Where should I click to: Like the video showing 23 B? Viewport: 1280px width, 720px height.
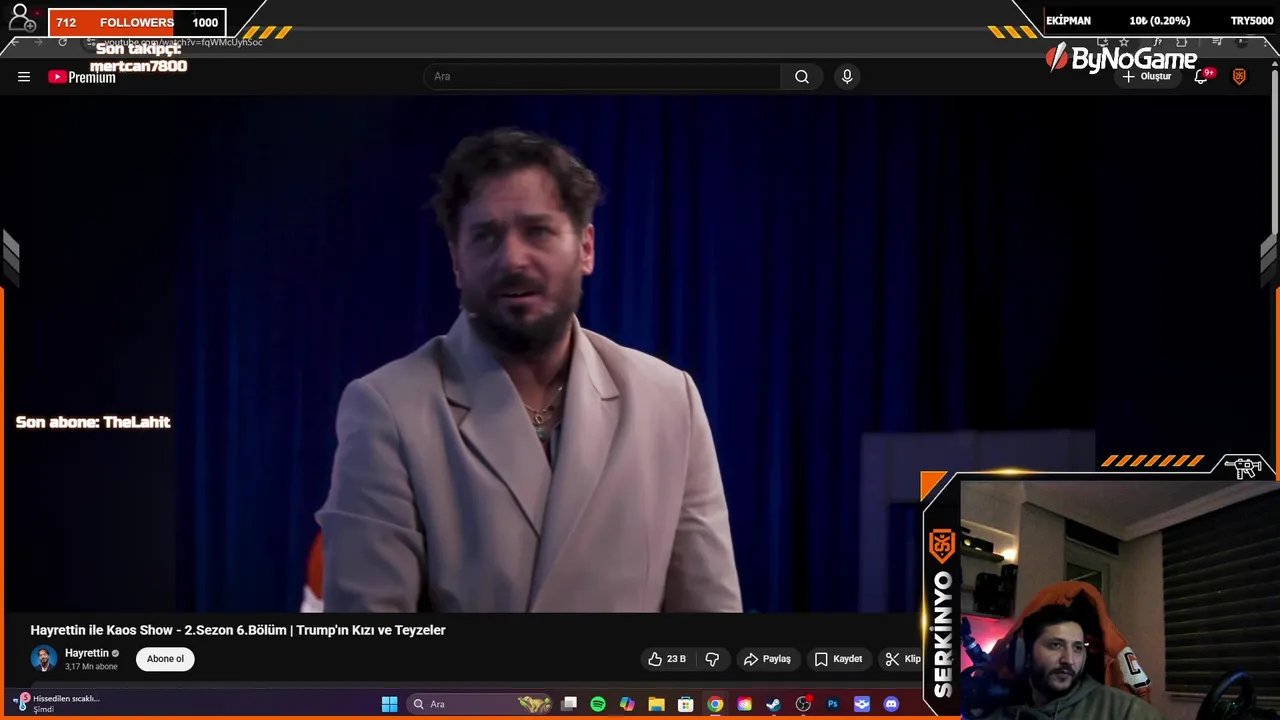[x=667, y=659]
